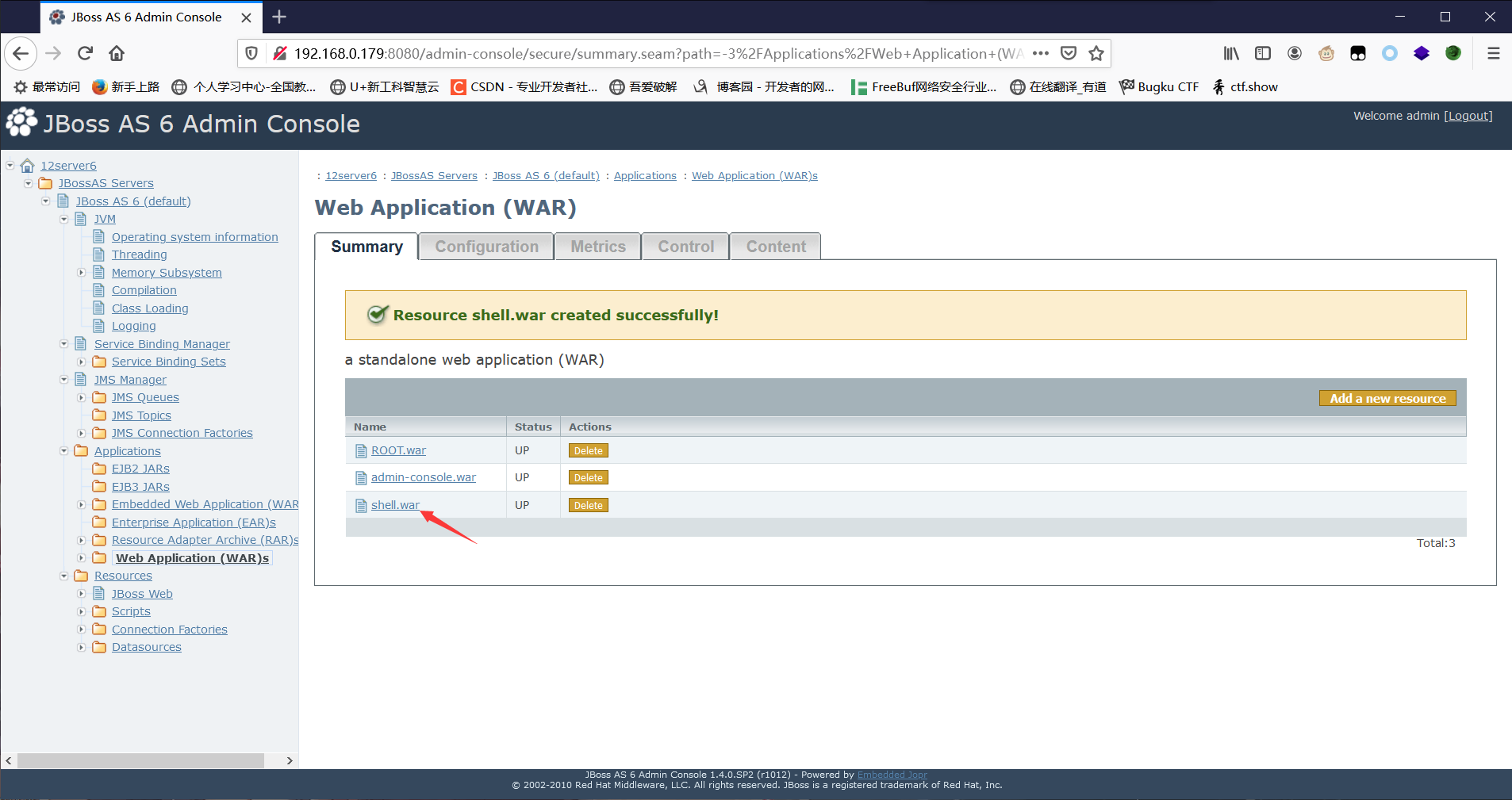The image size is (1512, 800).
Task: Expand the Memory Subsystem tree node
Action: click(x=81, y=272)
